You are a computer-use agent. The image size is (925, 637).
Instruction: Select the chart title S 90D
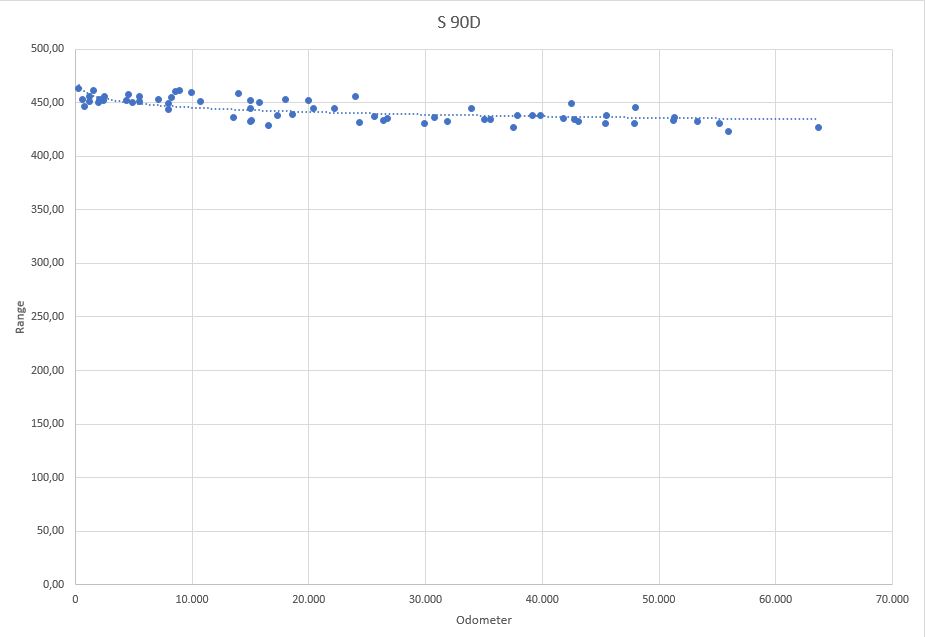pos(459,22)
